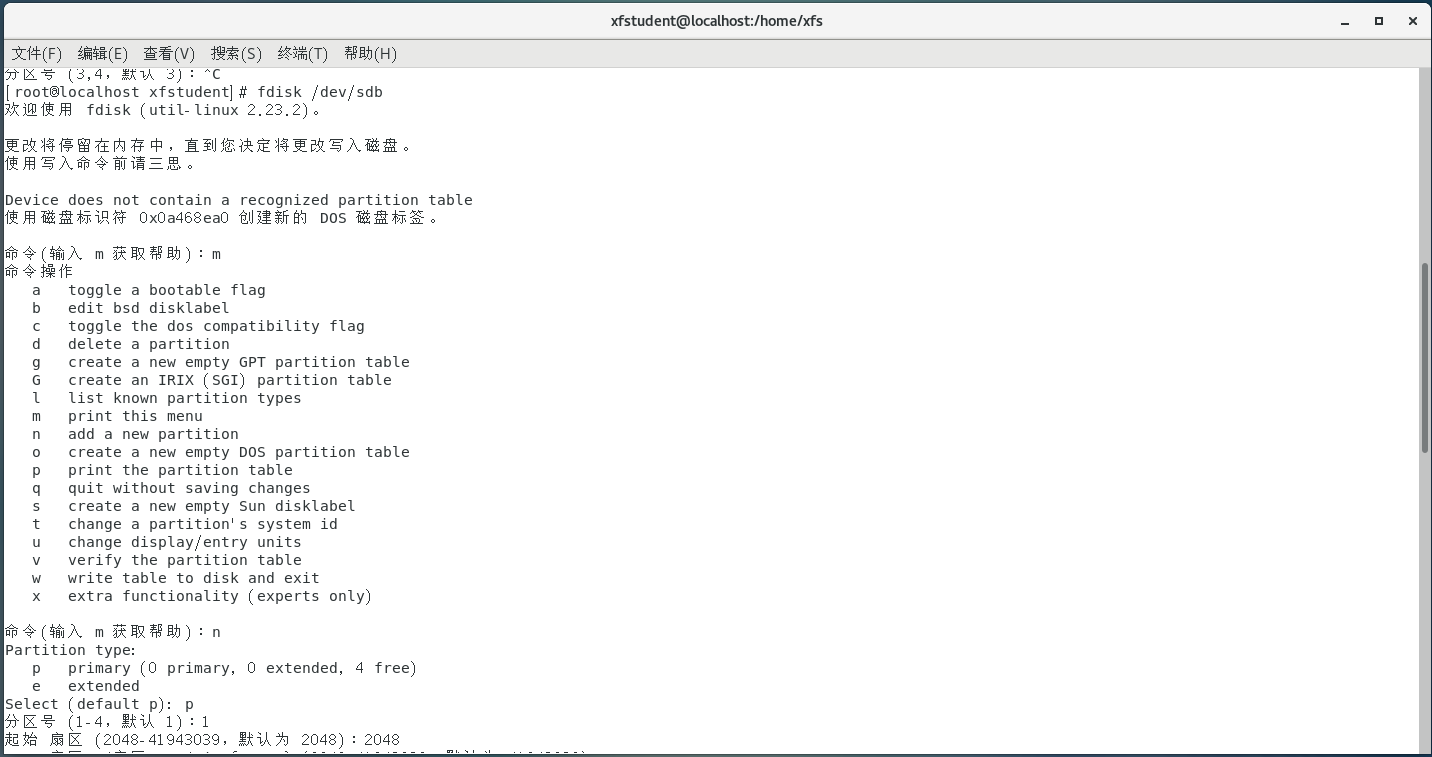Open the 终端(T) menu
This screenshot has width=1432, height=757.
point(303,53)
